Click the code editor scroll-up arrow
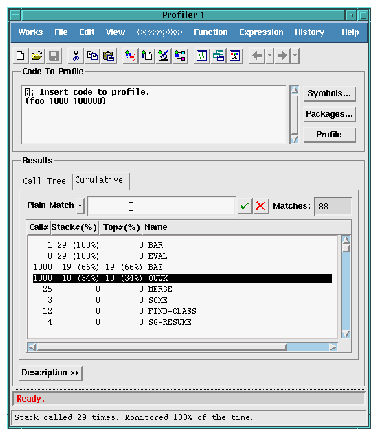This screenshot has height=438, width=379. tap(294, 90)
